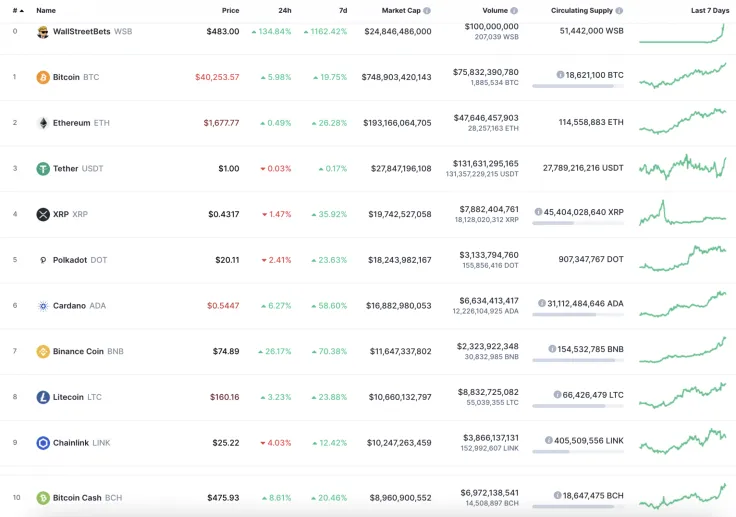This screenshot has height=517, width=736.
Task: Click the Bitcoin coin logo icon
Action: 43,77
